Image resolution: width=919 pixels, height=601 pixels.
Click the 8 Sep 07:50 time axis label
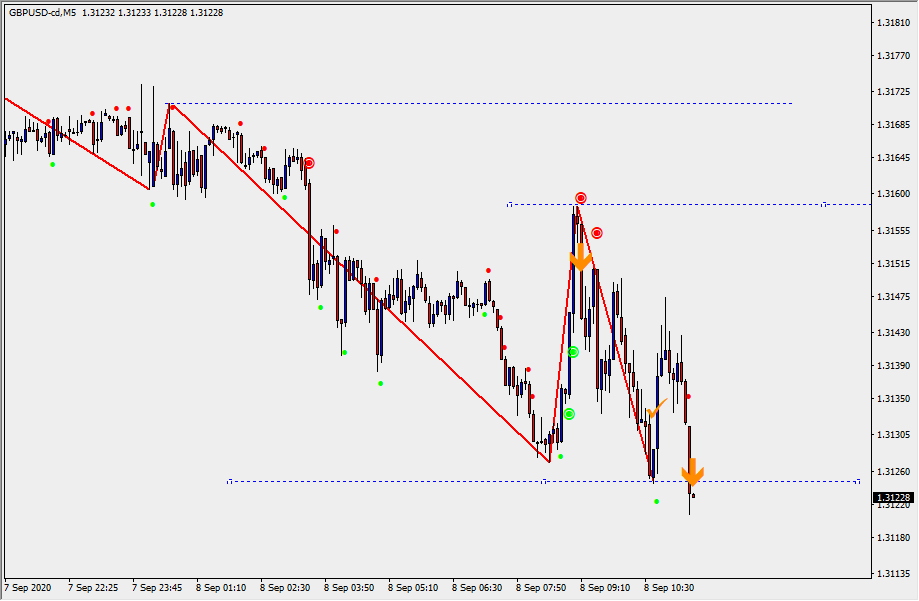540,588
